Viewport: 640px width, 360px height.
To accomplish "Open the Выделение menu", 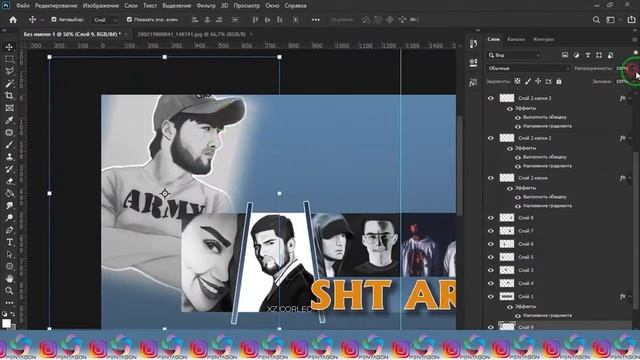I will (x=176, y=6).
